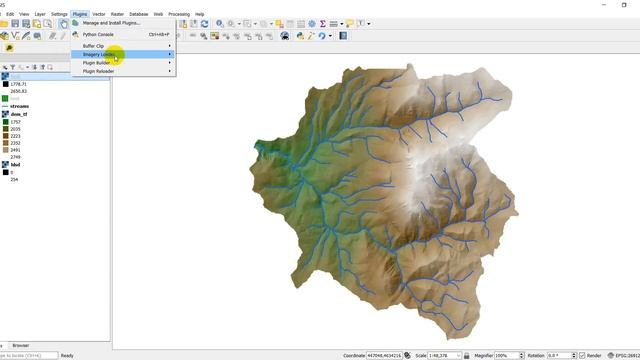640x360 pixels.
Task: Select the Pan Map hand tool
Action: 63,24
